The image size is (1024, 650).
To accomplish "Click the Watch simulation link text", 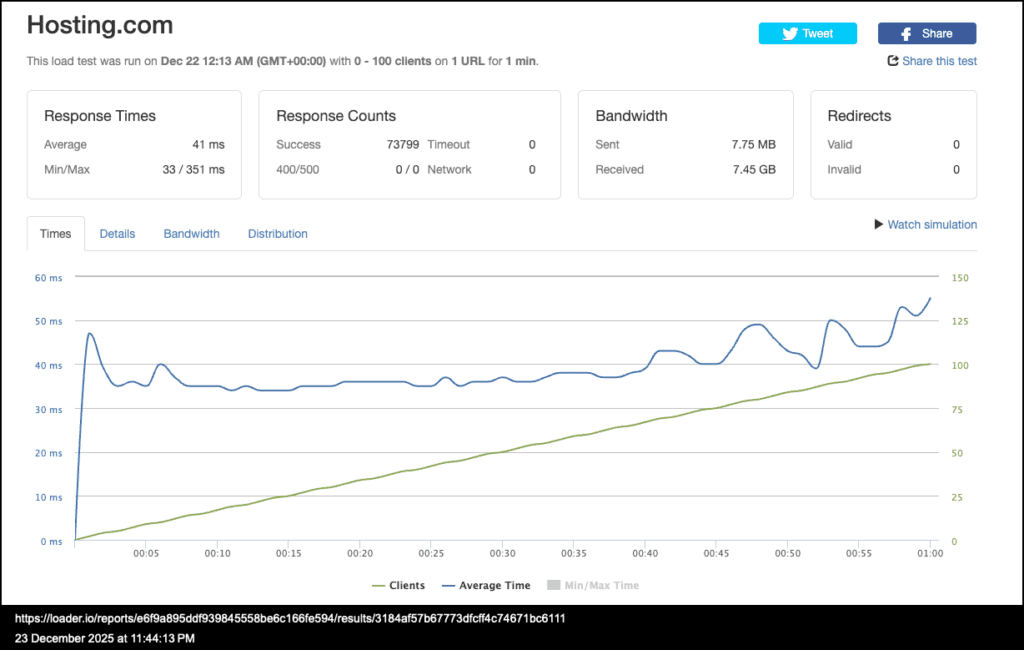I will pyautogui.click(x=932, y=225).
